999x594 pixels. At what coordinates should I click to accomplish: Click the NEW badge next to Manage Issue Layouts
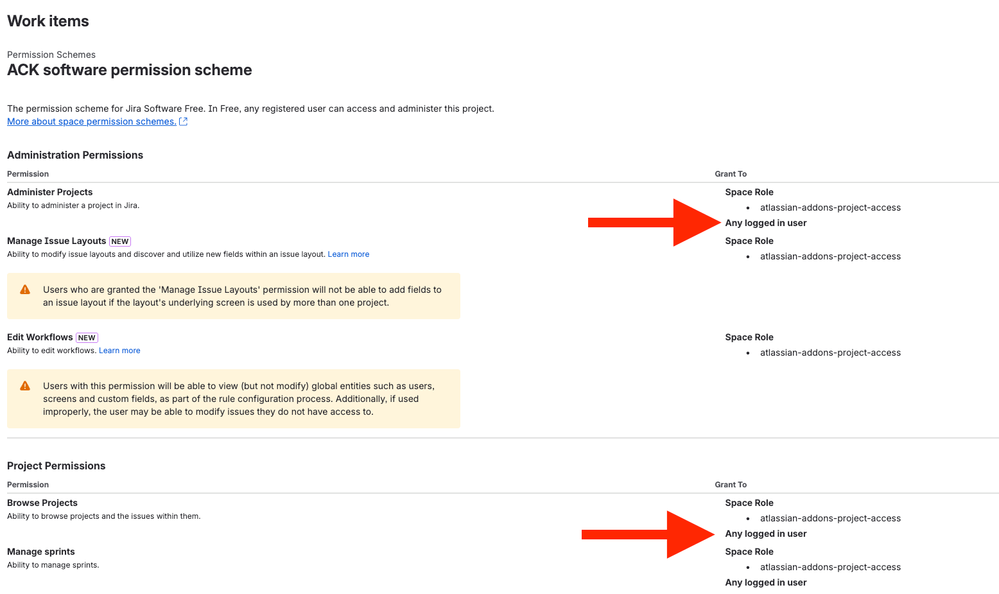click(x=118, y=240)
